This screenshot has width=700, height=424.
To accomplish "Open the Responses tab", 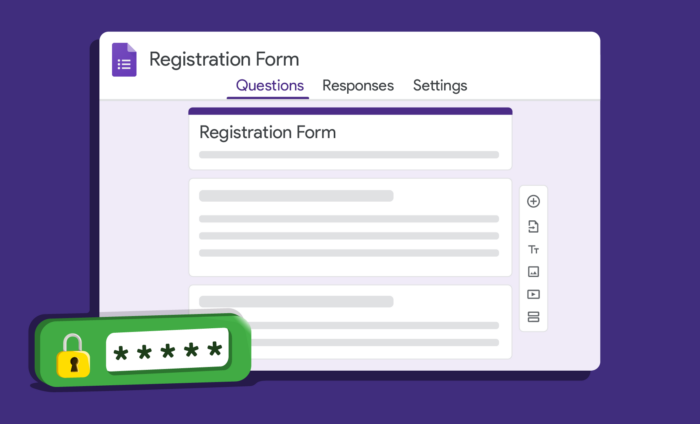I will [x=358, y=86].
